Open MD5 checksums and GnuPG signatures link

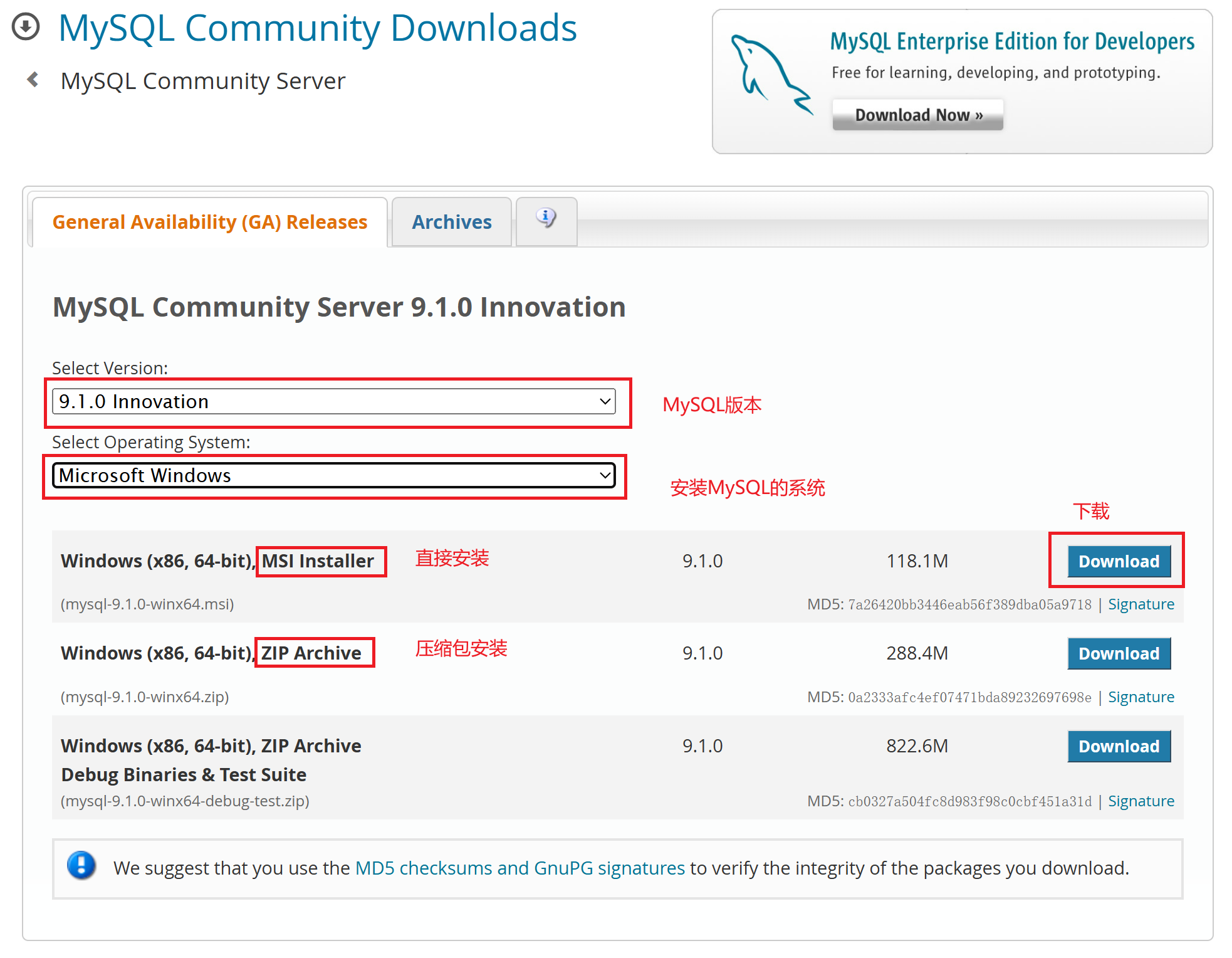pyautogui.click(x=519, y=868)
